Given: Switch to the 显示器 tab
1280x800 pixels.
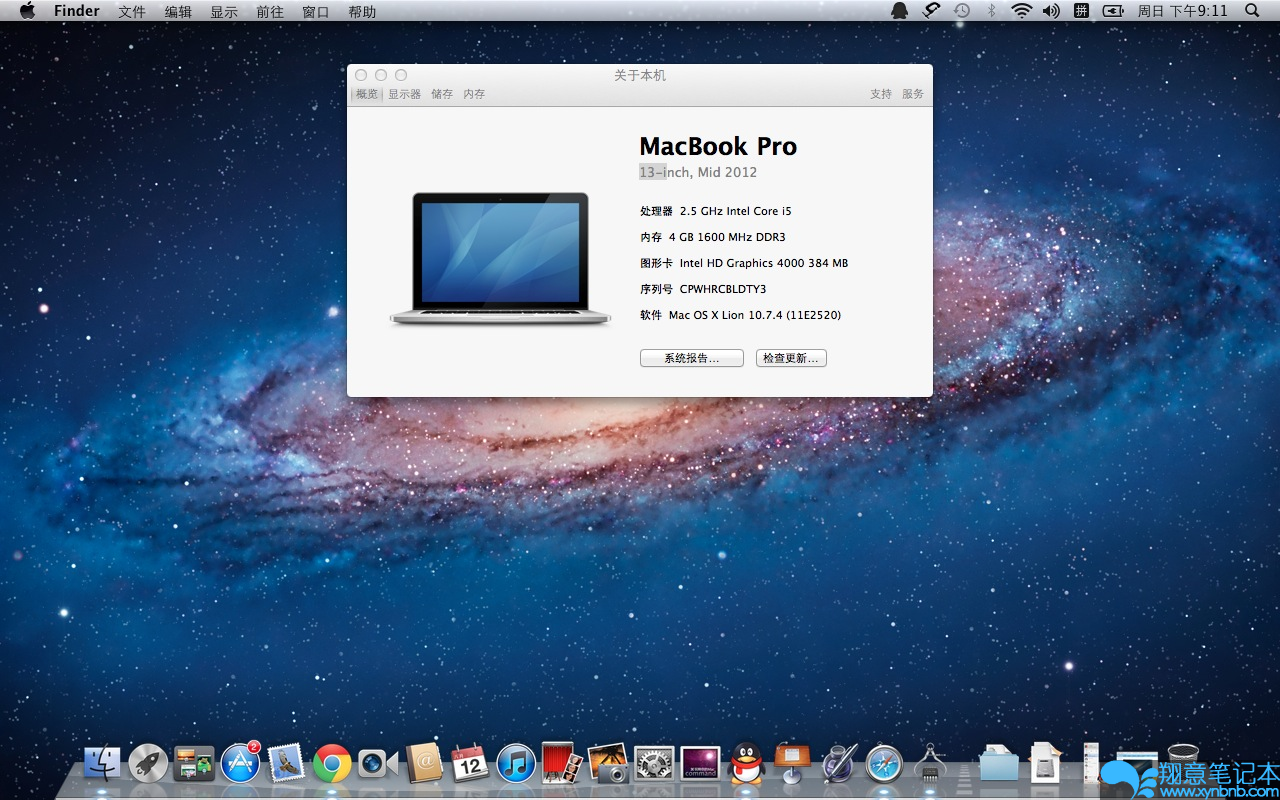Looking at the screenshot, I should 404,94.
